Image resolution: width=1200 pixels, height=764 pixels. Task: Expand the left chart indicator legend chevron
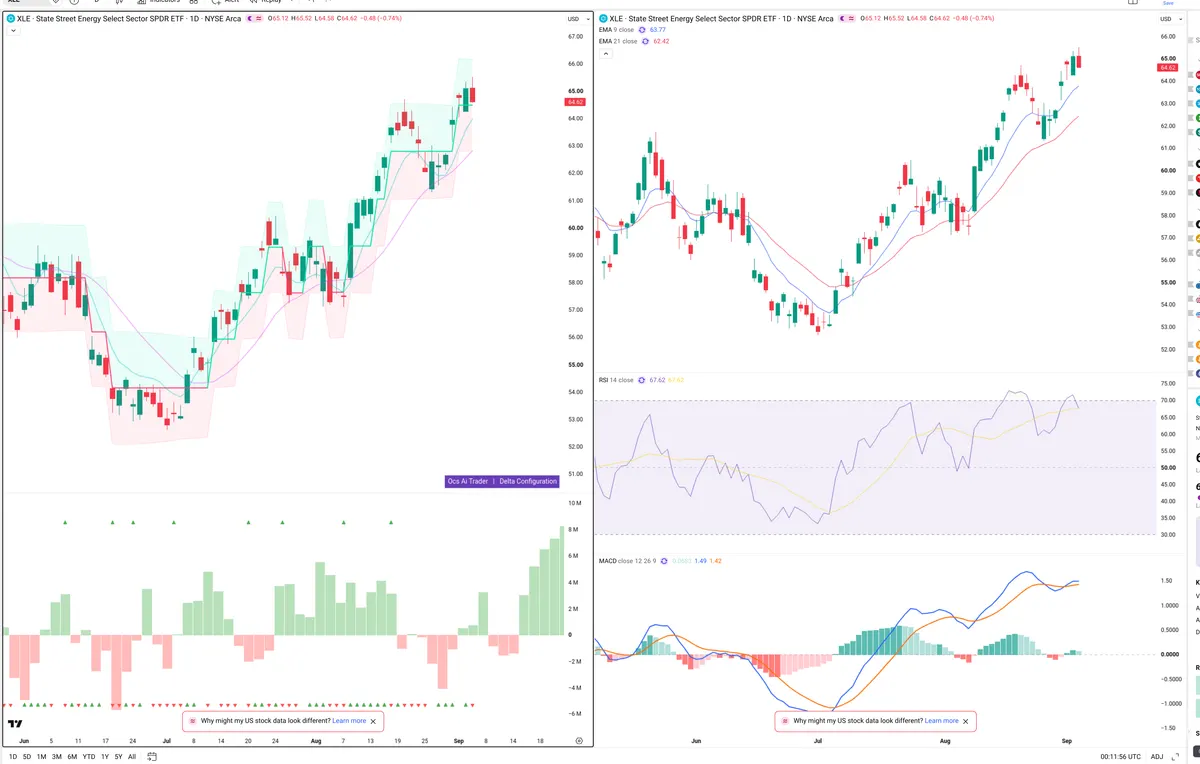(x=11, y=31)
